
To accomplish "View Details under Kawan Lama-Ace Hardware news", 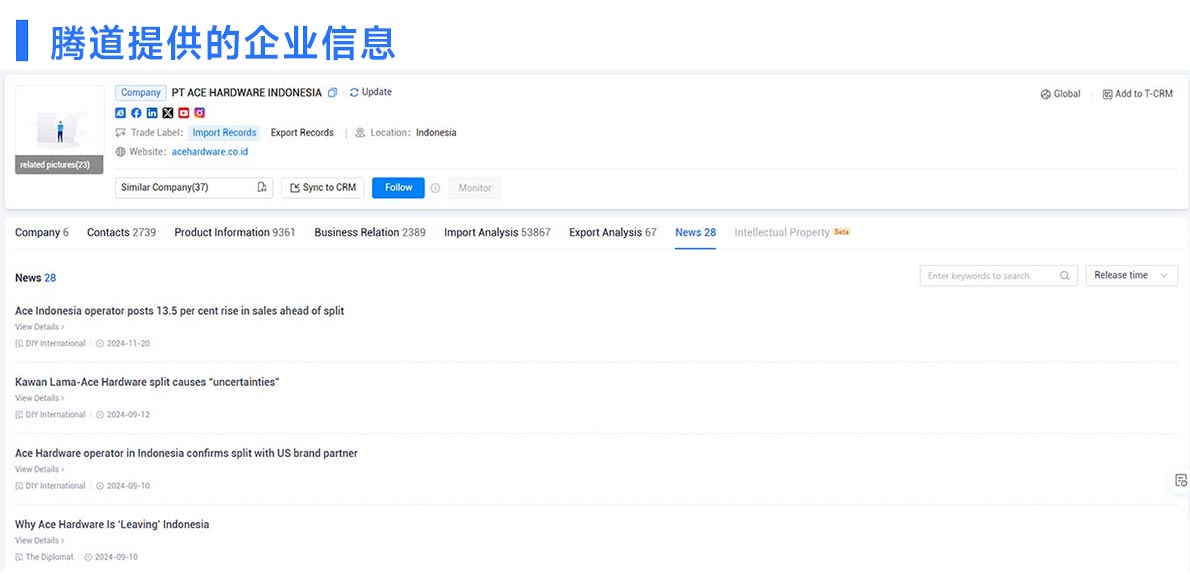I will tap(39, 398).
